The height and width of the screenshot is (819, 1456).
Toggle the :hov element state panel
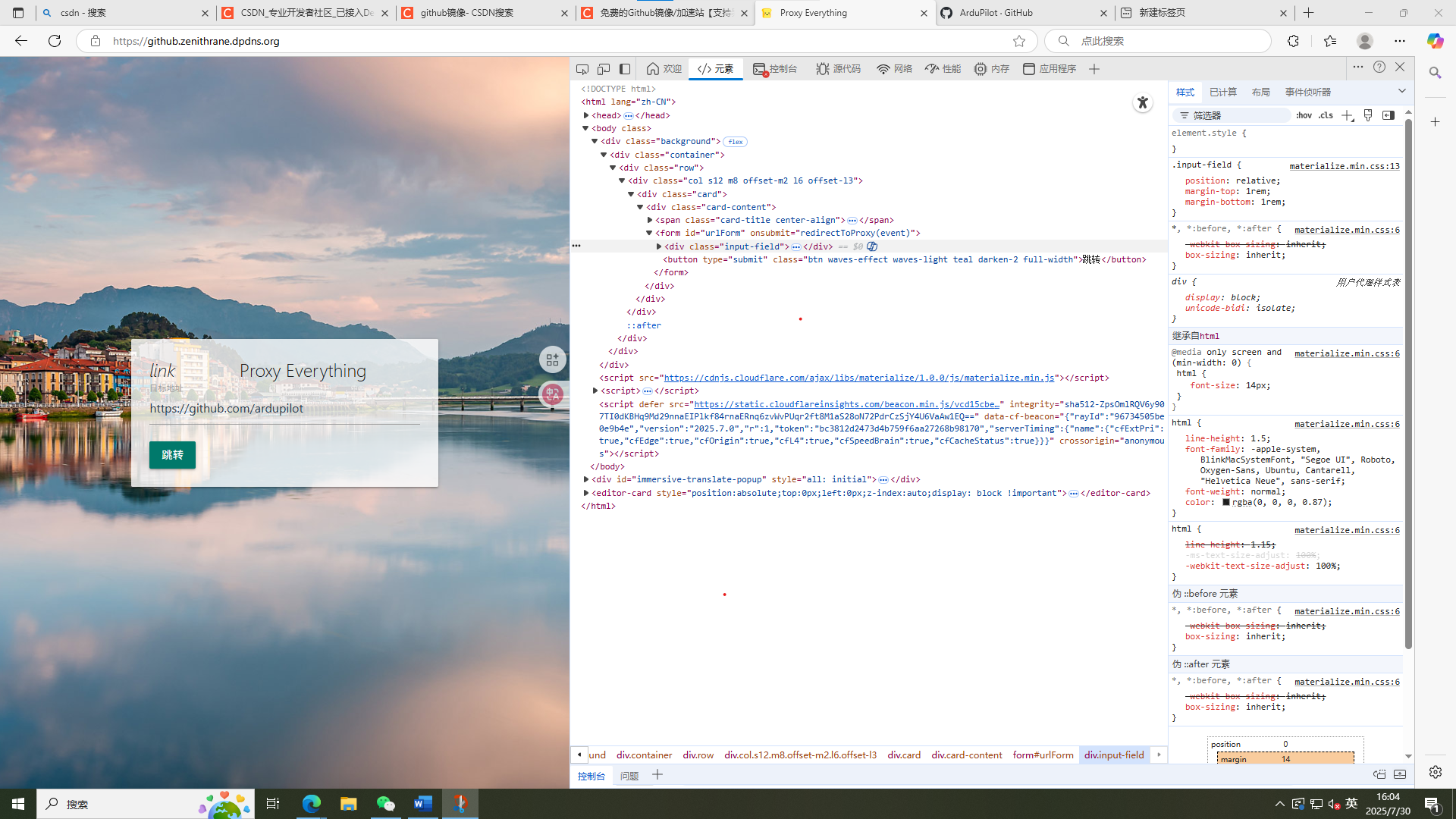click(1304, 115)
